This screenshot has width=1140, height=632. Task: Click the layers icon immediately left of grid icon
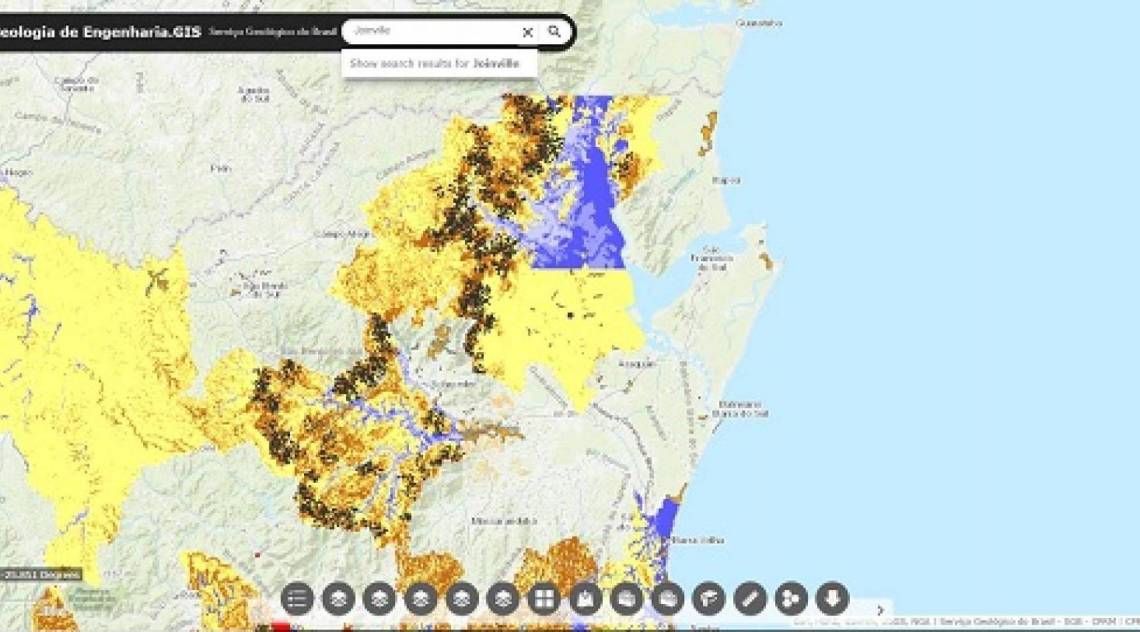tap(502, 599)
